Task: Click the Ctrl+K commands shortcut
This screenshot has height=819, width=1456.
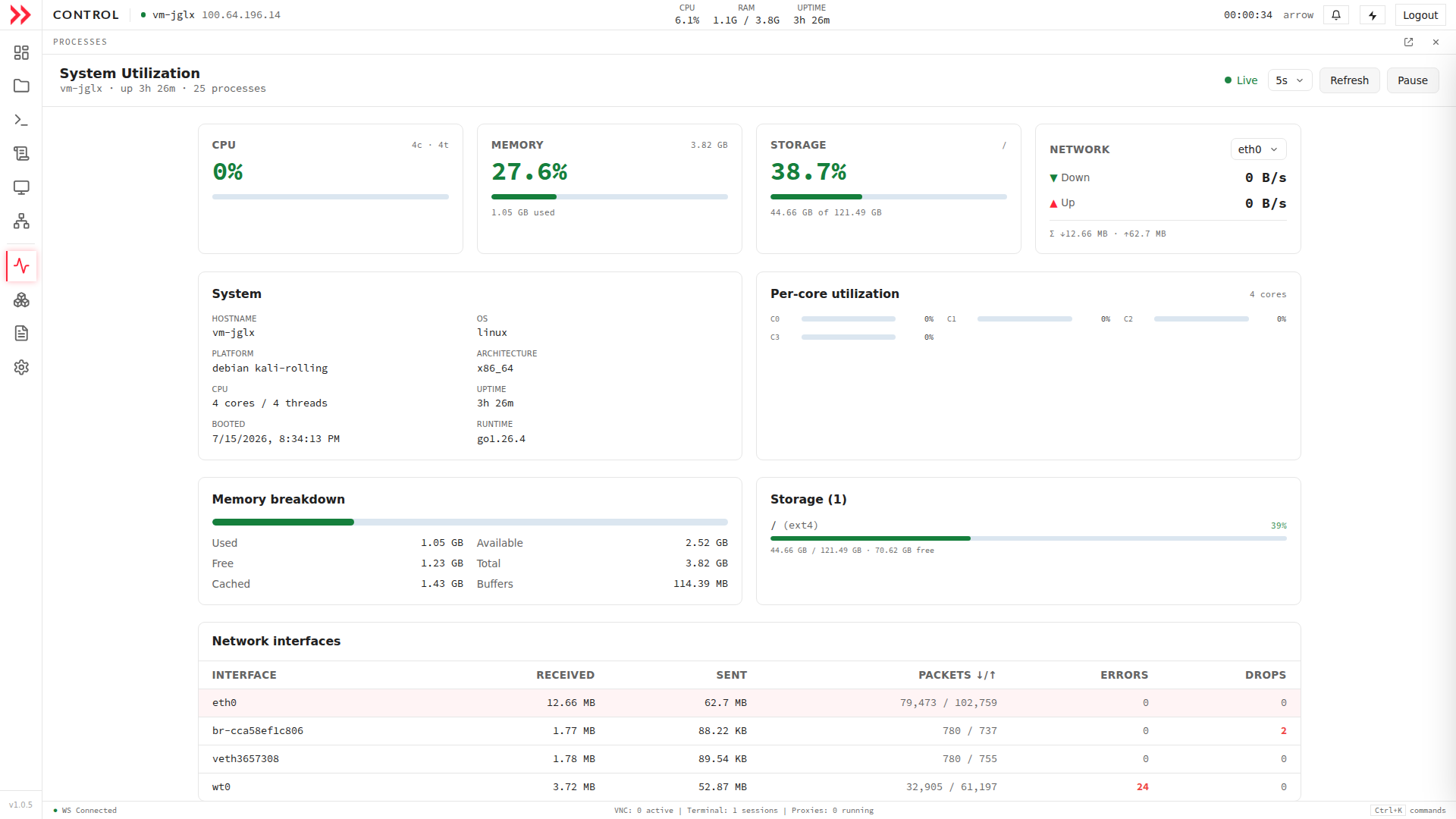Action: [x=1410, y=811]
